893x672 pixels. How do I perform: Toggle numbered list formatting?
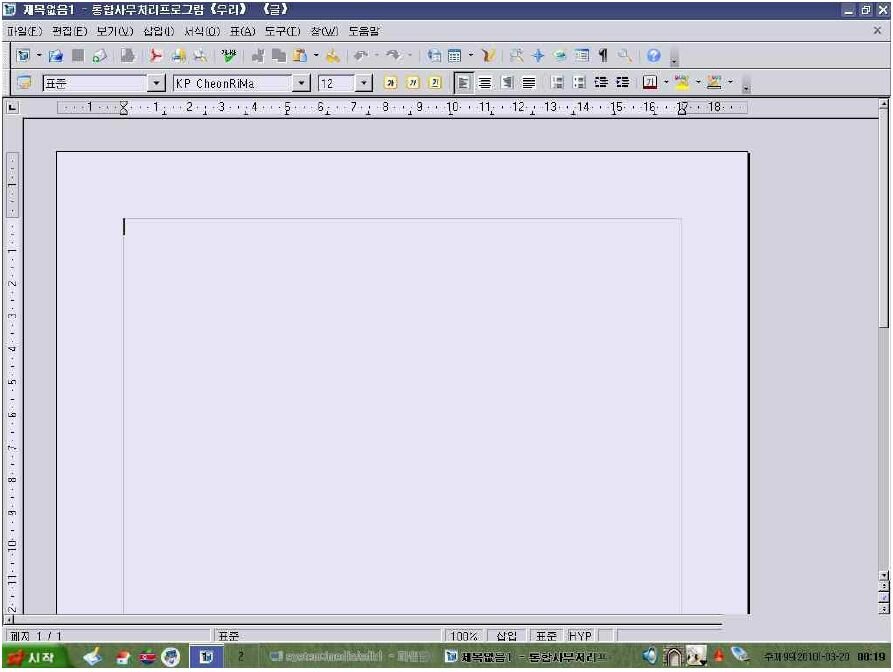[558, 83]
